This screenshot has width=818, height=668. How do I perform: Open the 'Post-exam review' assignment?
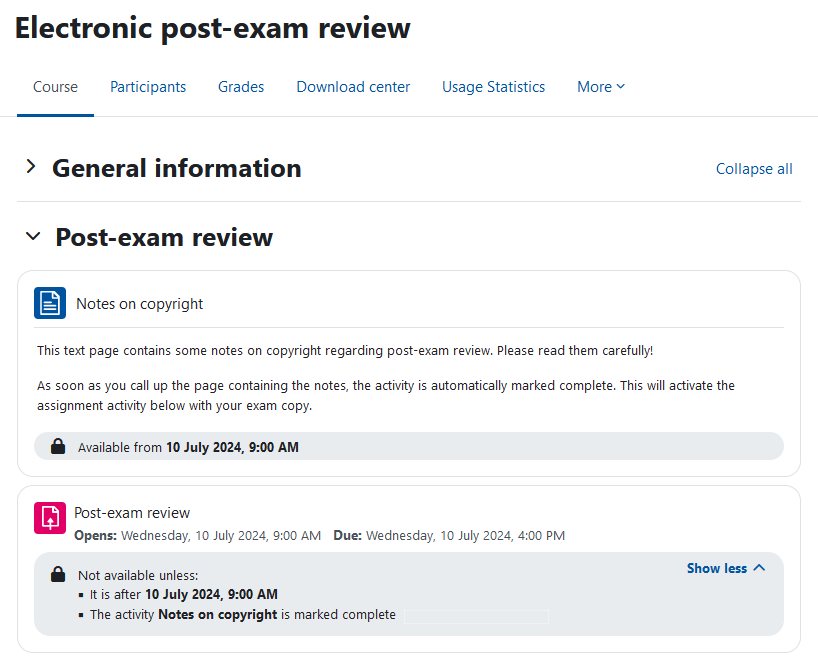(x=132, y=512)
